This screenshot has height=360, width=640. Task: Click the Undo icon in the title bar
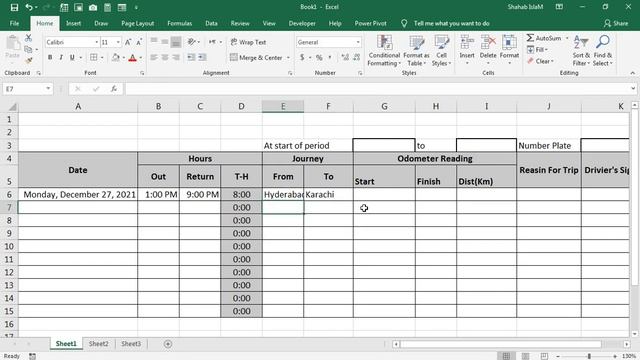29,7
